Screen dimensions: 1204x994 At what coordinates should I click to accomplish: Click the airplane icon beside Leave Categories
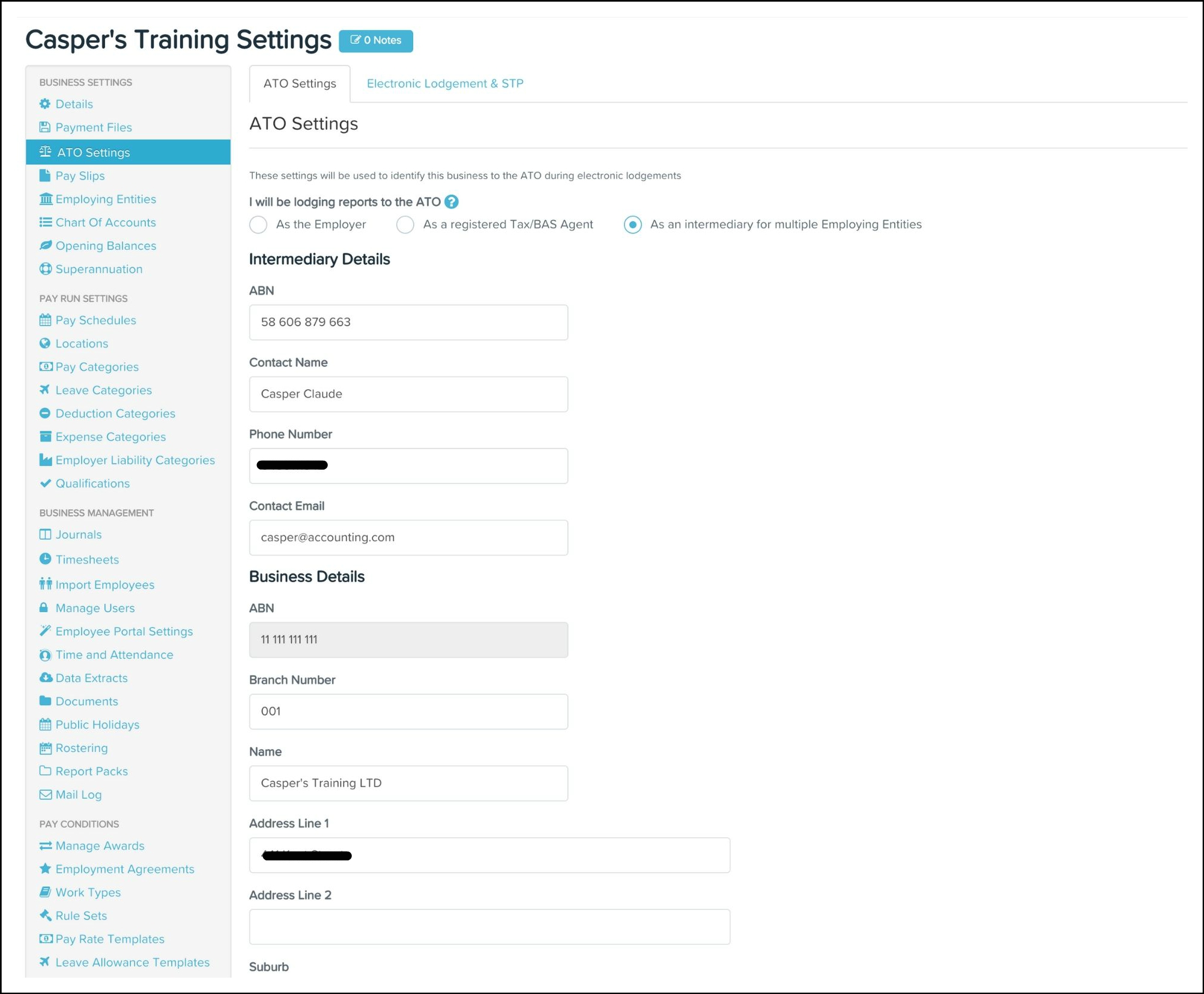(45, 390)
